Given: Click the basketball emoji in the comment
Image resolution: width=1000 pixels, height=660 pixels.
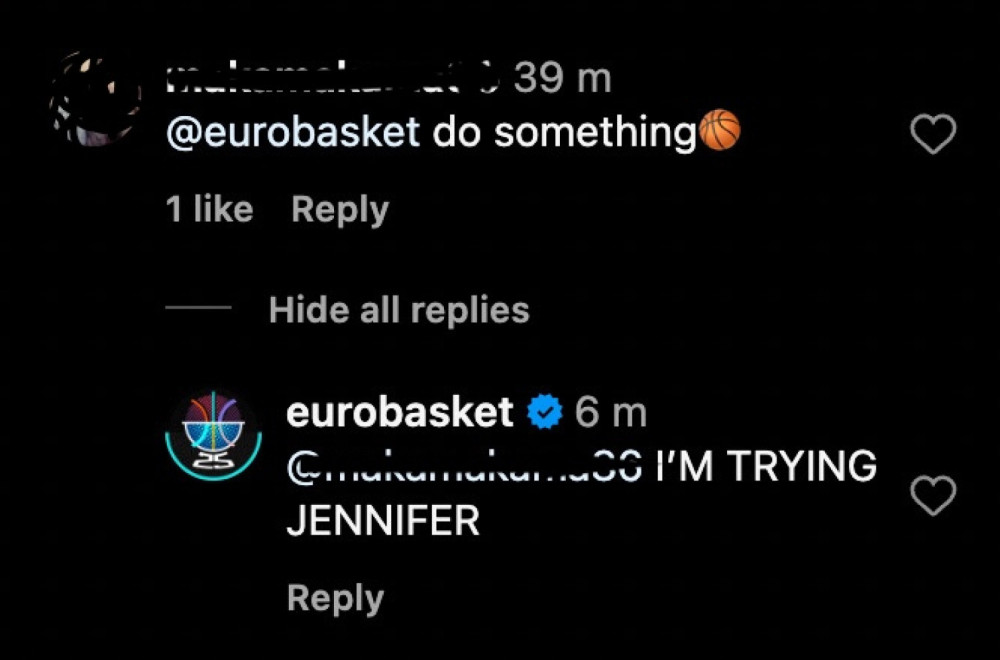Looking at the screenshot, I should 719,132.
